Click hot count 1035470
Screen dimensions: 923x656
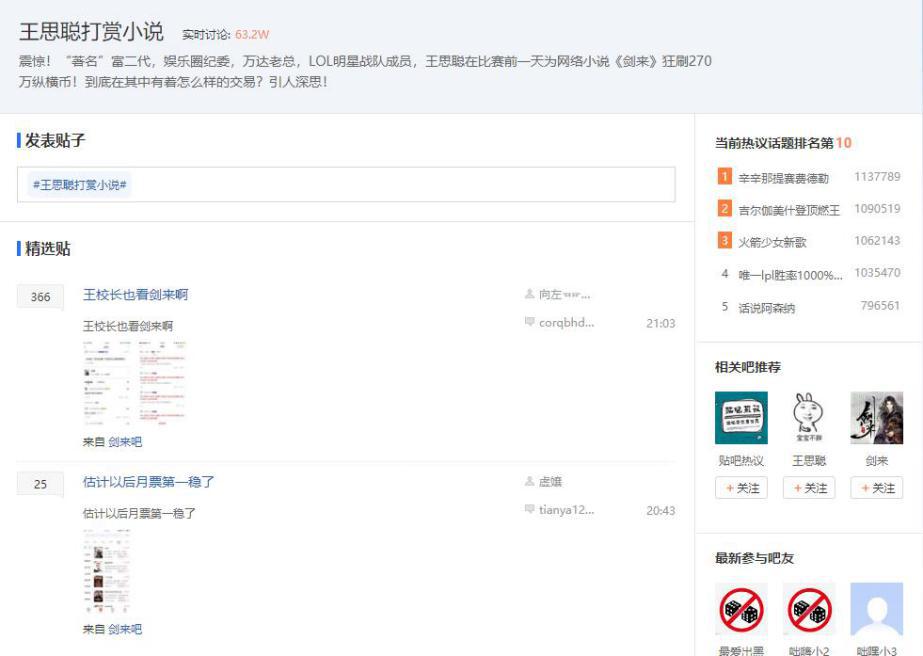click(x=877, y=273)
